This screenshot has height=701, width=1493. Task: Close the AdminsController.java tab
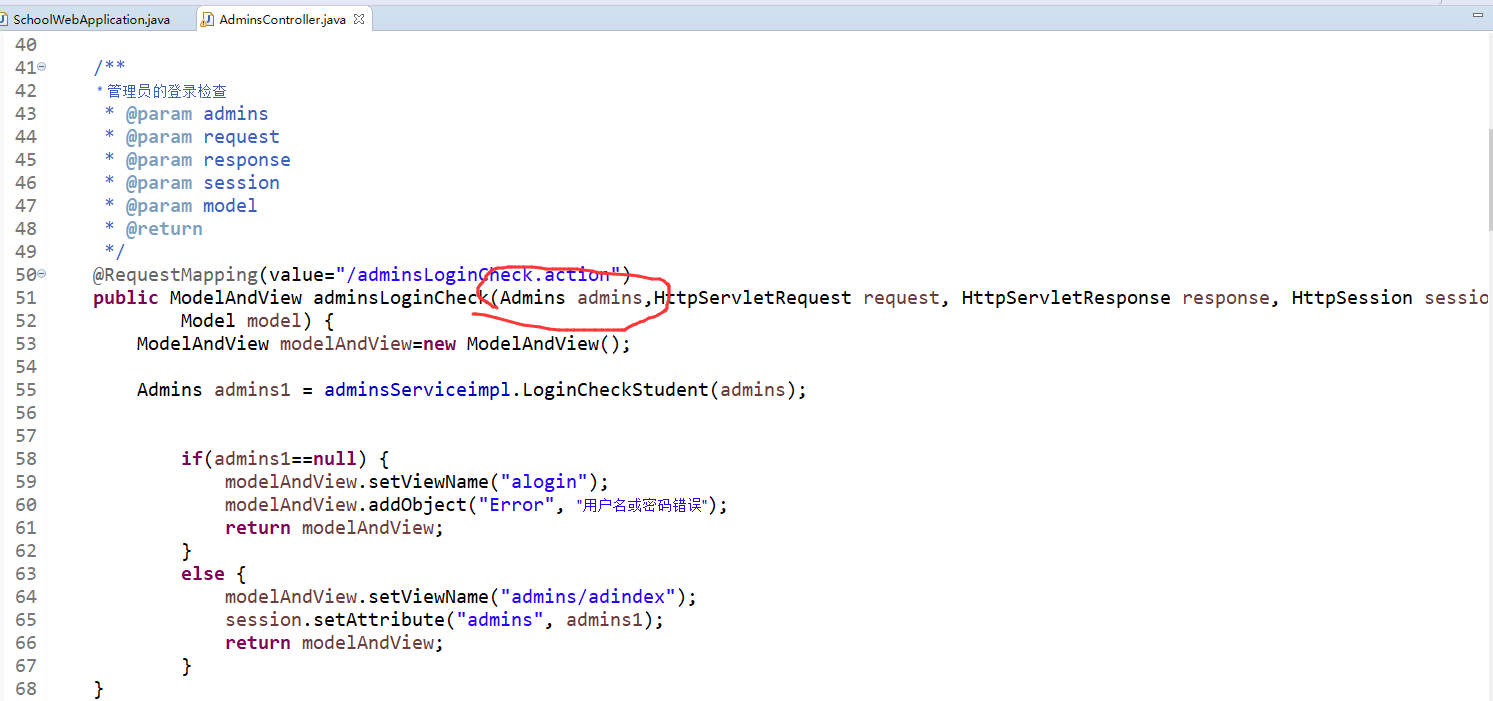point(359,19)
